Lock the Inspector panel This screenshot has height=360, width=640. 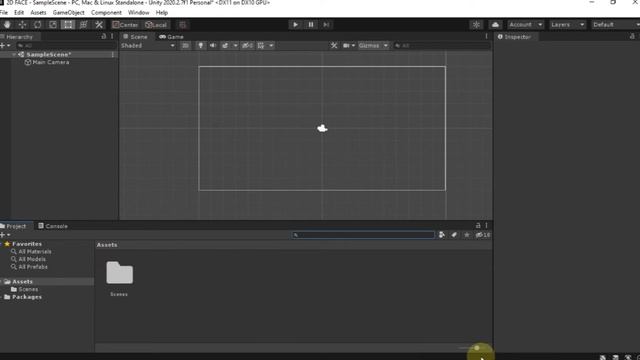[632, 36]
